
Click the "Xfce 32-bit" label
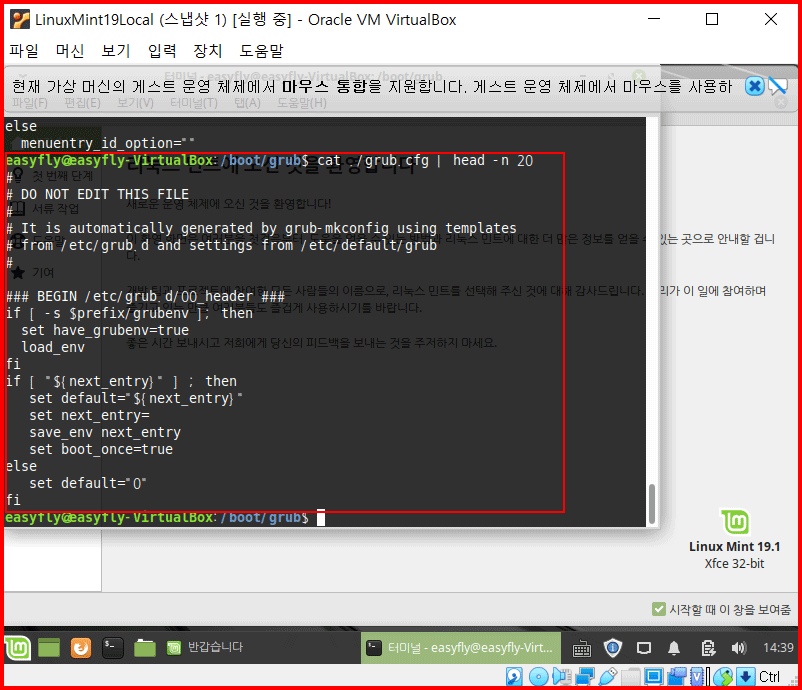point(734,564)
